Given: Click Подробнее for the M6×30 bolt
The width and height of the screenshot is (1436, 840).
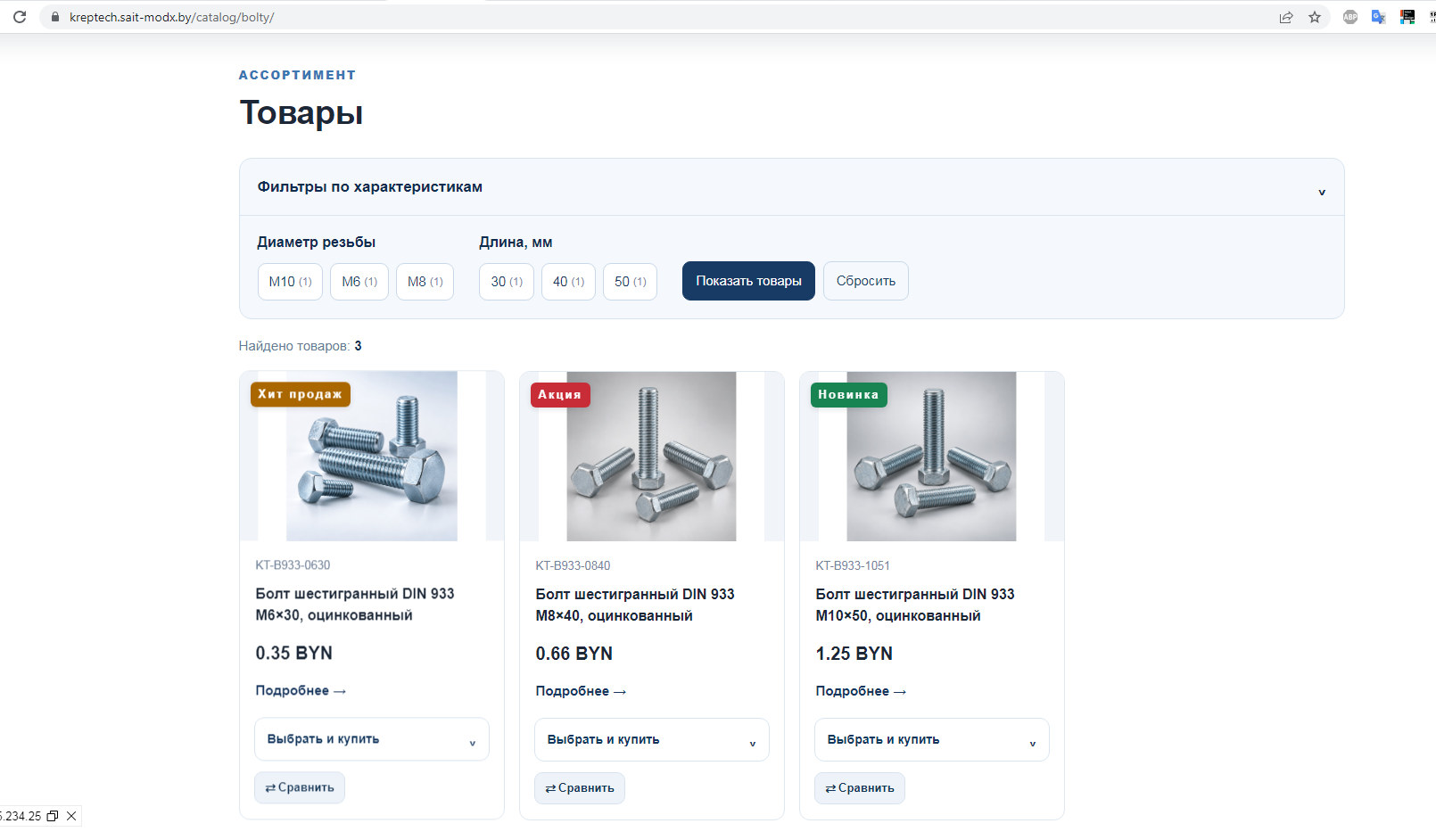Looking at the screenshot, I should click(301, 690).
